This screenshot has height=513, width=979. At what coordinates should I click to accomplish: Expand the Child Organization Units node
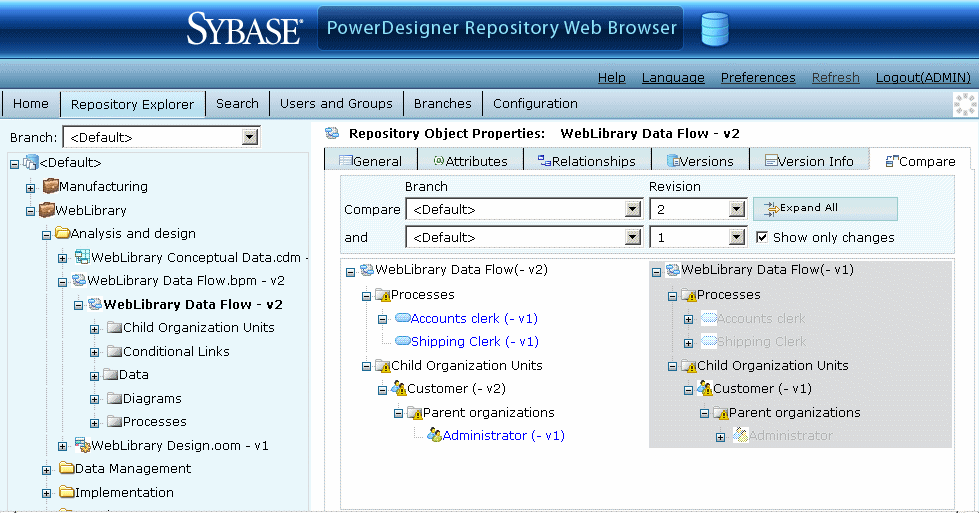tap(94, 328)
